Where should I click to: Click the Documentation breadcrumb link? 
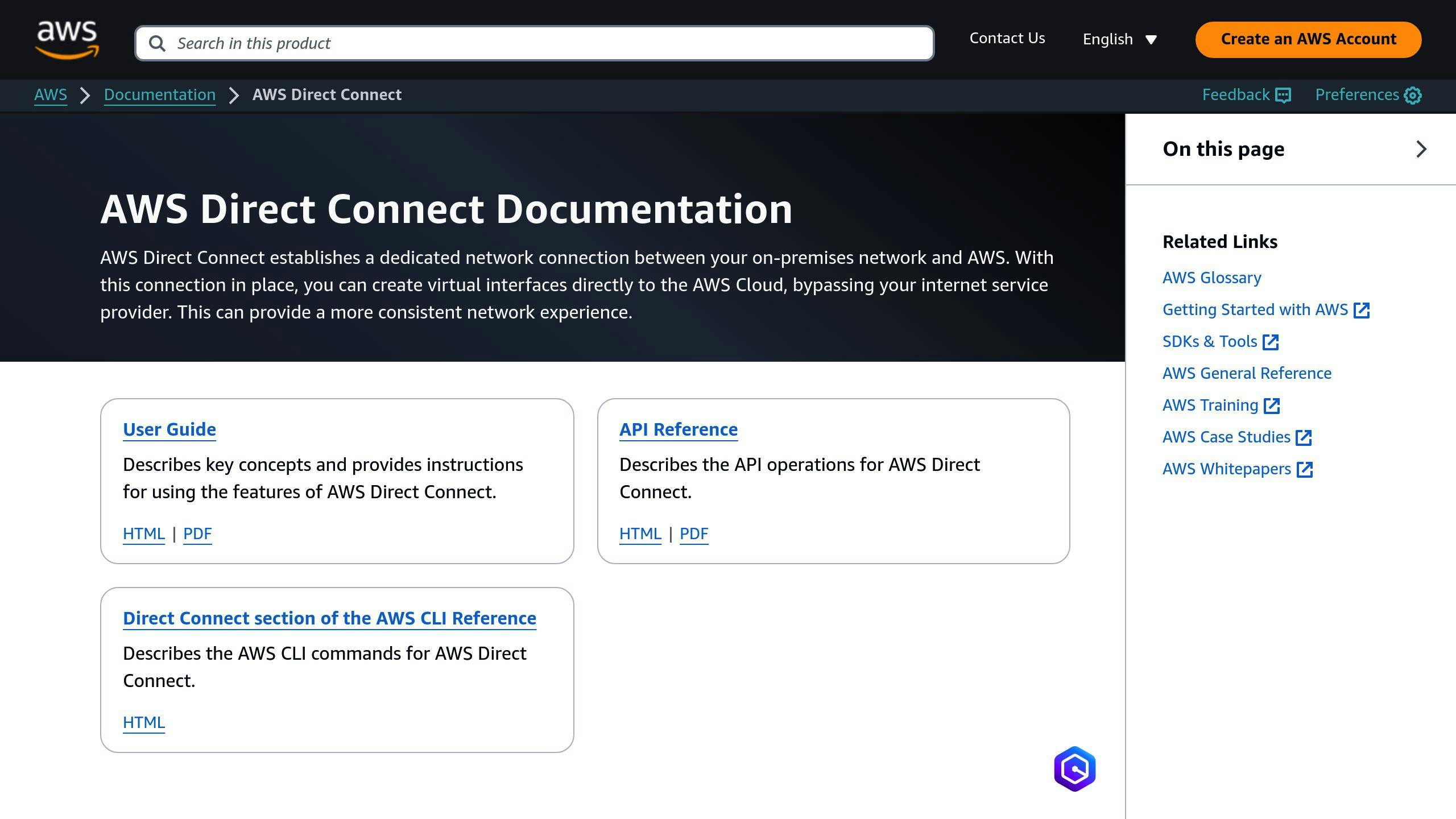point(160,95)
